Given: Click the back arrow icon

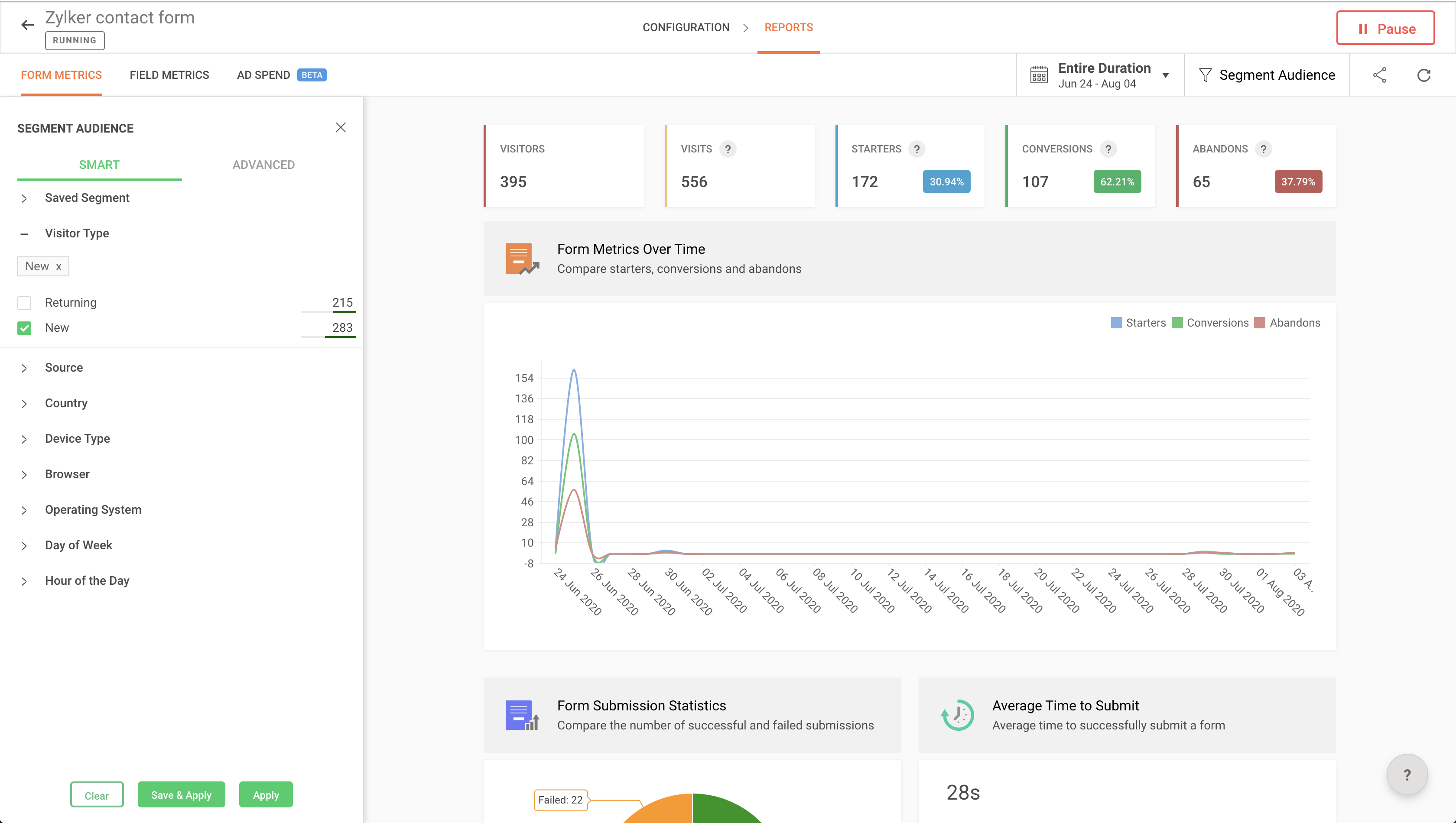Looking at the screenshot, I should coord(27,25).
